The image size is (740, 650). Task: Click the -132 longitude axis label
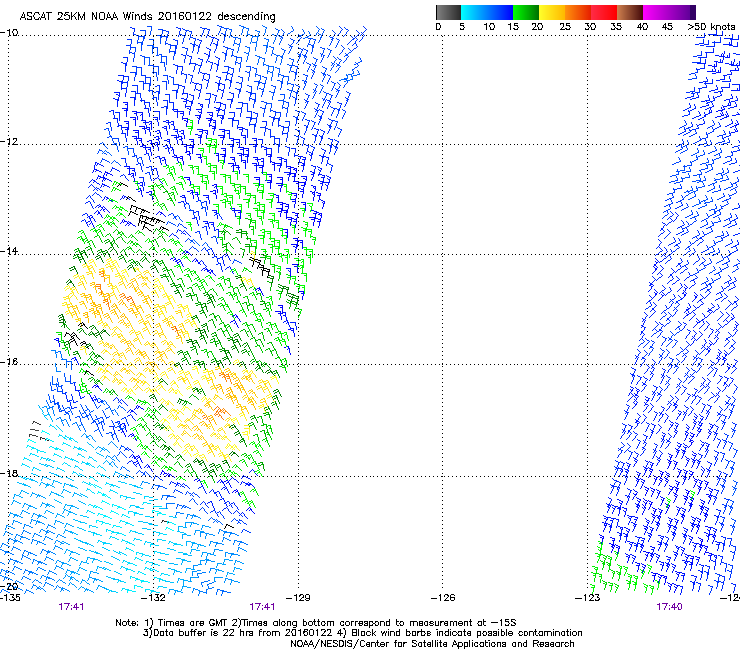pos(154,598)
